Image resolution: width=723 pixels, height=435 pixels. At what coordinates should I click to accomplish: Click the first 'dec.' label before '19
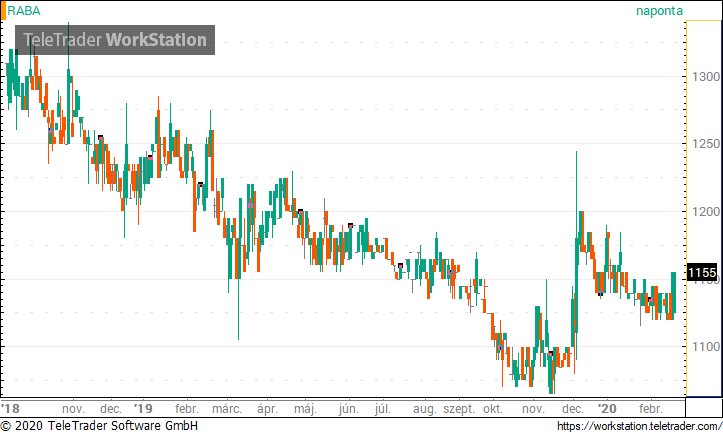pos(111,409)
